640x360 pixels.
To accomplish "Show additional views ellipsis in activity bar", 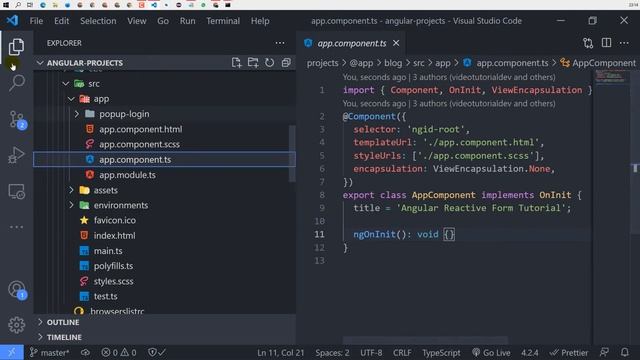I will pyautogui.click(x=16, y=227).
